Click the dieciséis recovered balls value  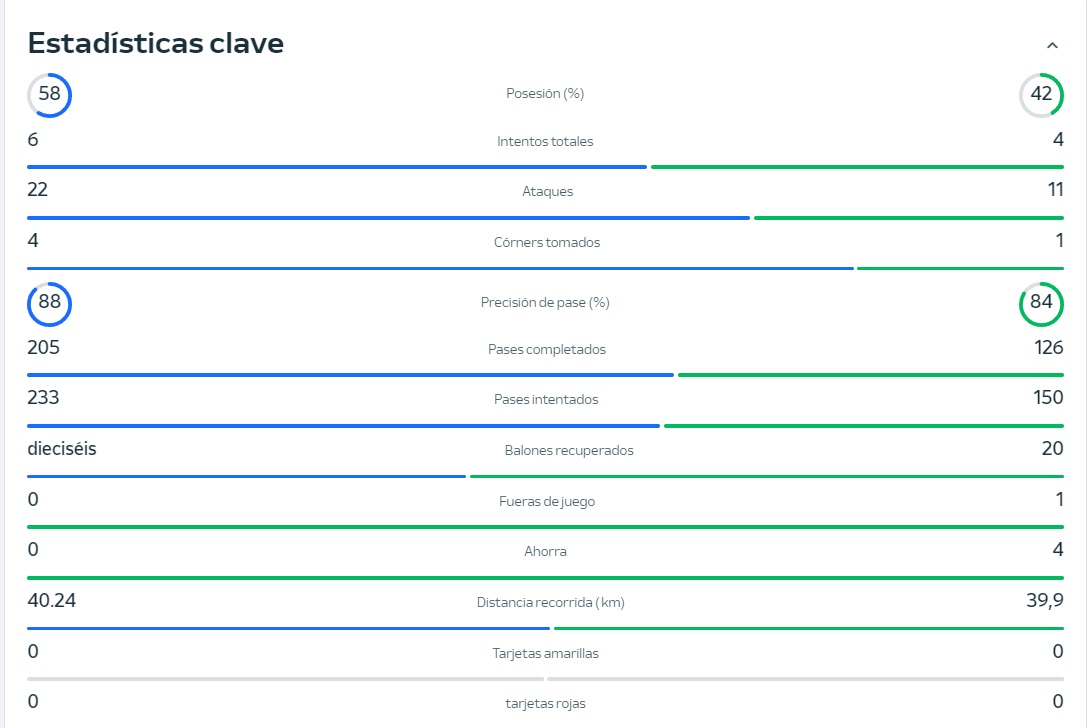click(62, 449)
